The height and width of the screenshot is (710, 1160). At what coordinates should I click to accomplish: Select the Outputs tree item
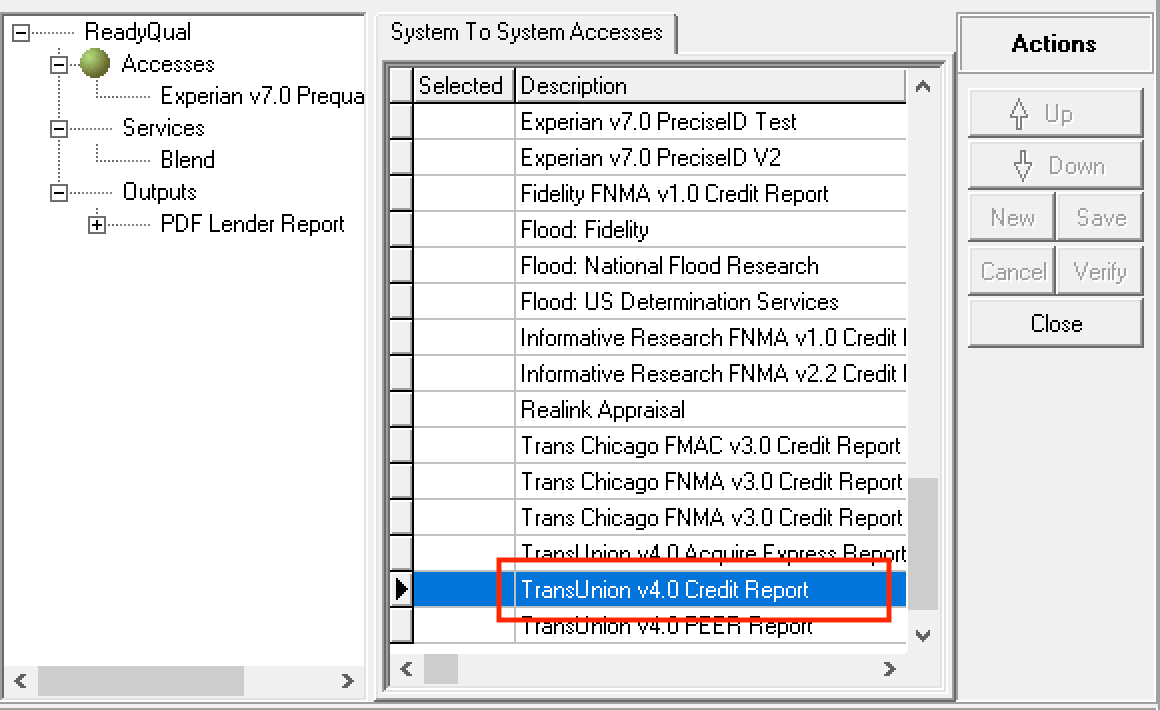click(159, 192)
